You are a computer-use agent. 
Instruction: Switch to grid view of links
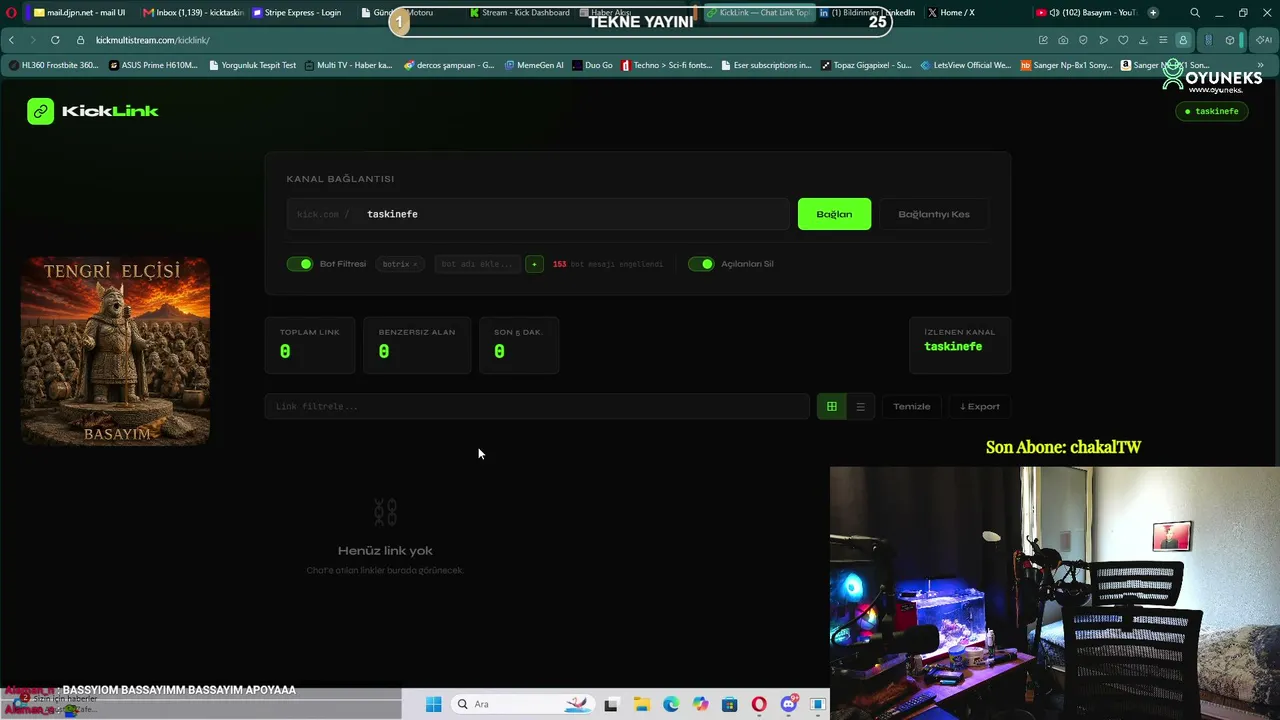pos(831,407)
